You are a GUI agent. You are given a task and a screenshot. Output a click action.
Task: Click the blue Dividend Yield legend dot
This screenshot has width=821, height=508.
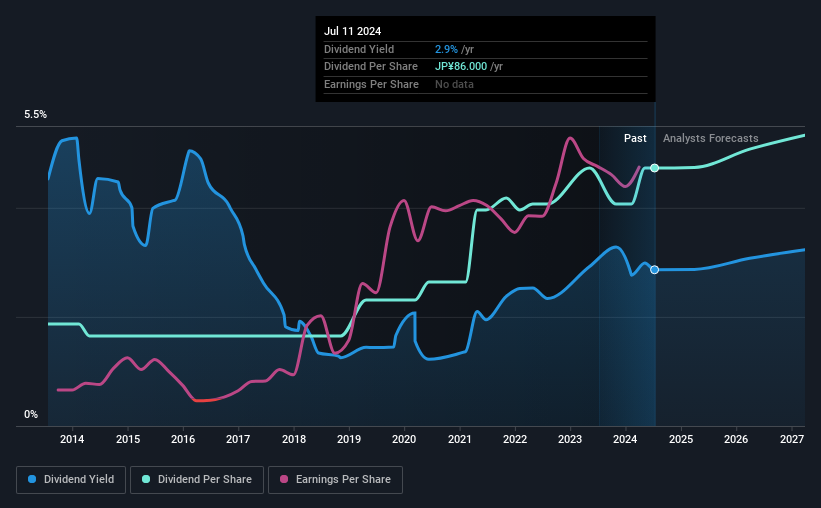coord(32,479)
